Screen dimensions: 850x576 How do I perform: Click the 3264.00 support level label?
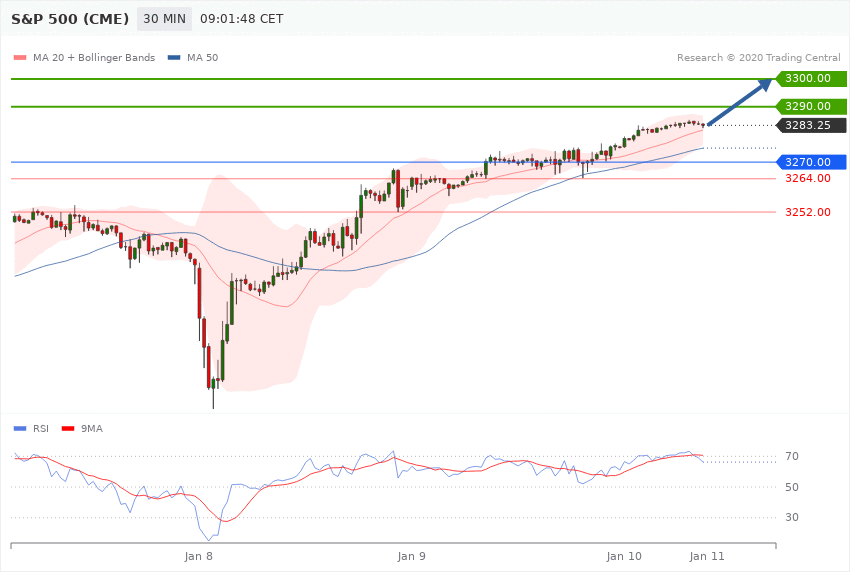tap(808, 178)
